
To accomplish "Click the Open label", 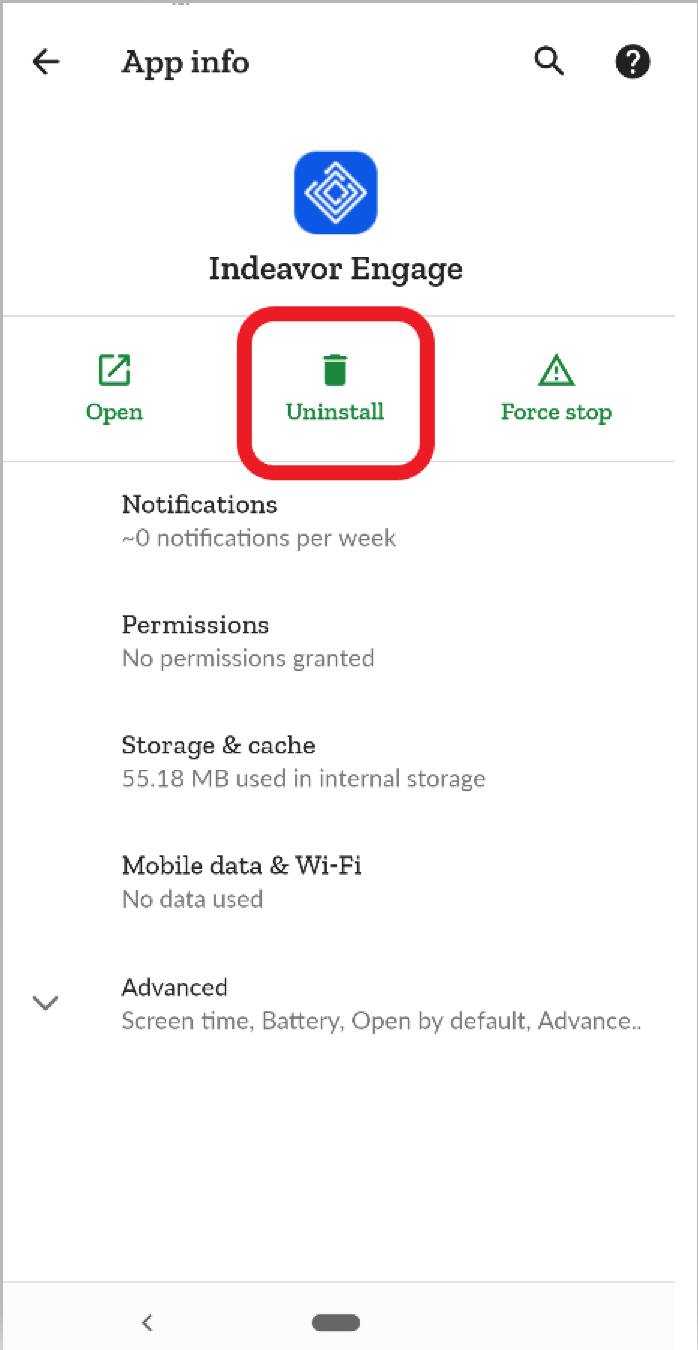I will tap(114, 413).
